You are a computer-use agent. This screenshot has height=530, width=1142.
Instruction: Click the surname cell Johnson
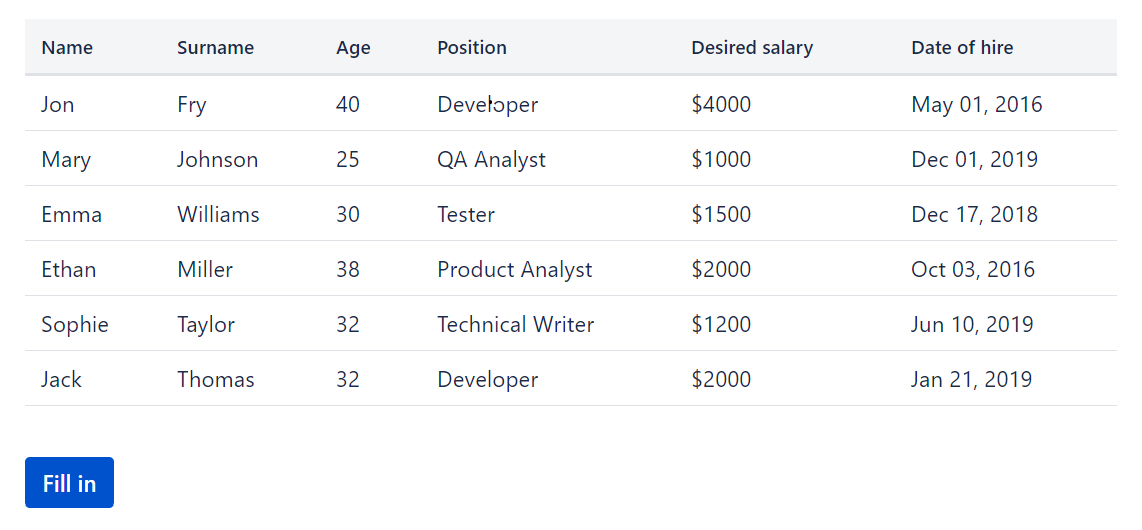coord(217,160)
